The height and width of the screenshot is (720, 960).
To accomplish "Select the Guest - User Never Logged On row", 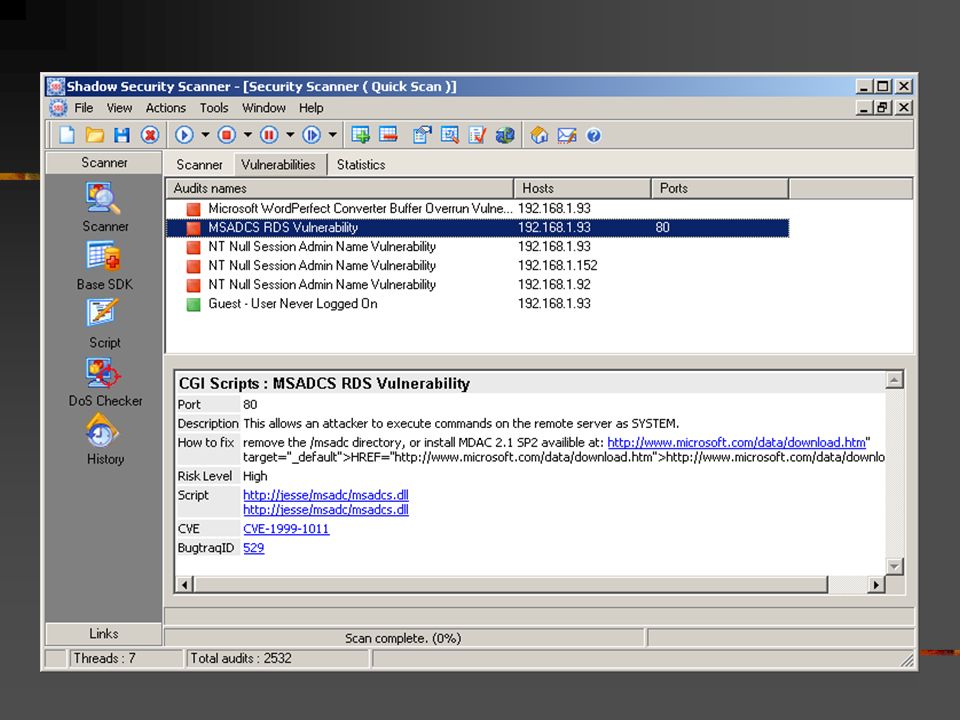I will tap(478, 304).
